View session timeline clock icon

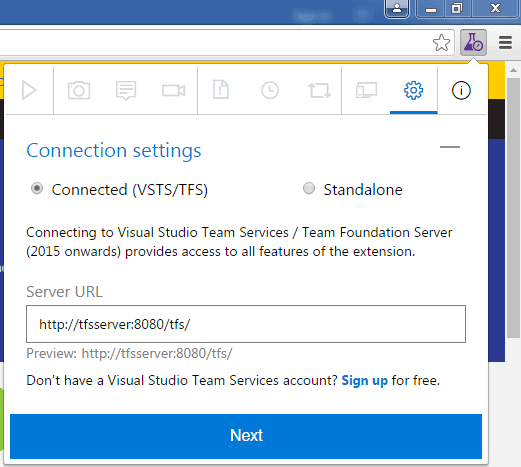click(270, 90)
